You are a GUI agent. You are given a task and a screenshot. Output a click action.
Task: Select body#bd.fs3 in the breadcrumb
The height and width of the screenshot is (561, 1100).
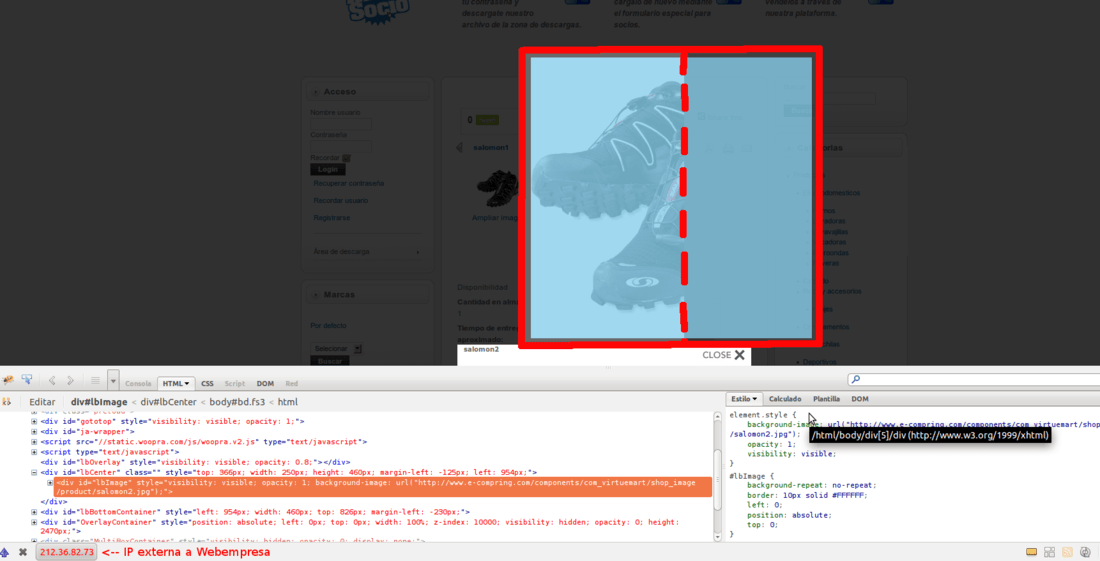(x=237, y=402)
